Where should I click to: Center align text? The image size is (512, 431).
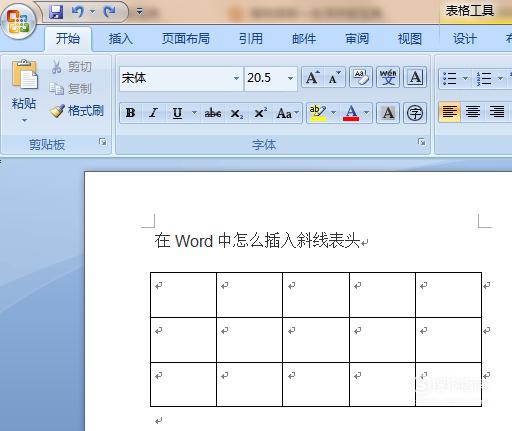tap(473, 112)
